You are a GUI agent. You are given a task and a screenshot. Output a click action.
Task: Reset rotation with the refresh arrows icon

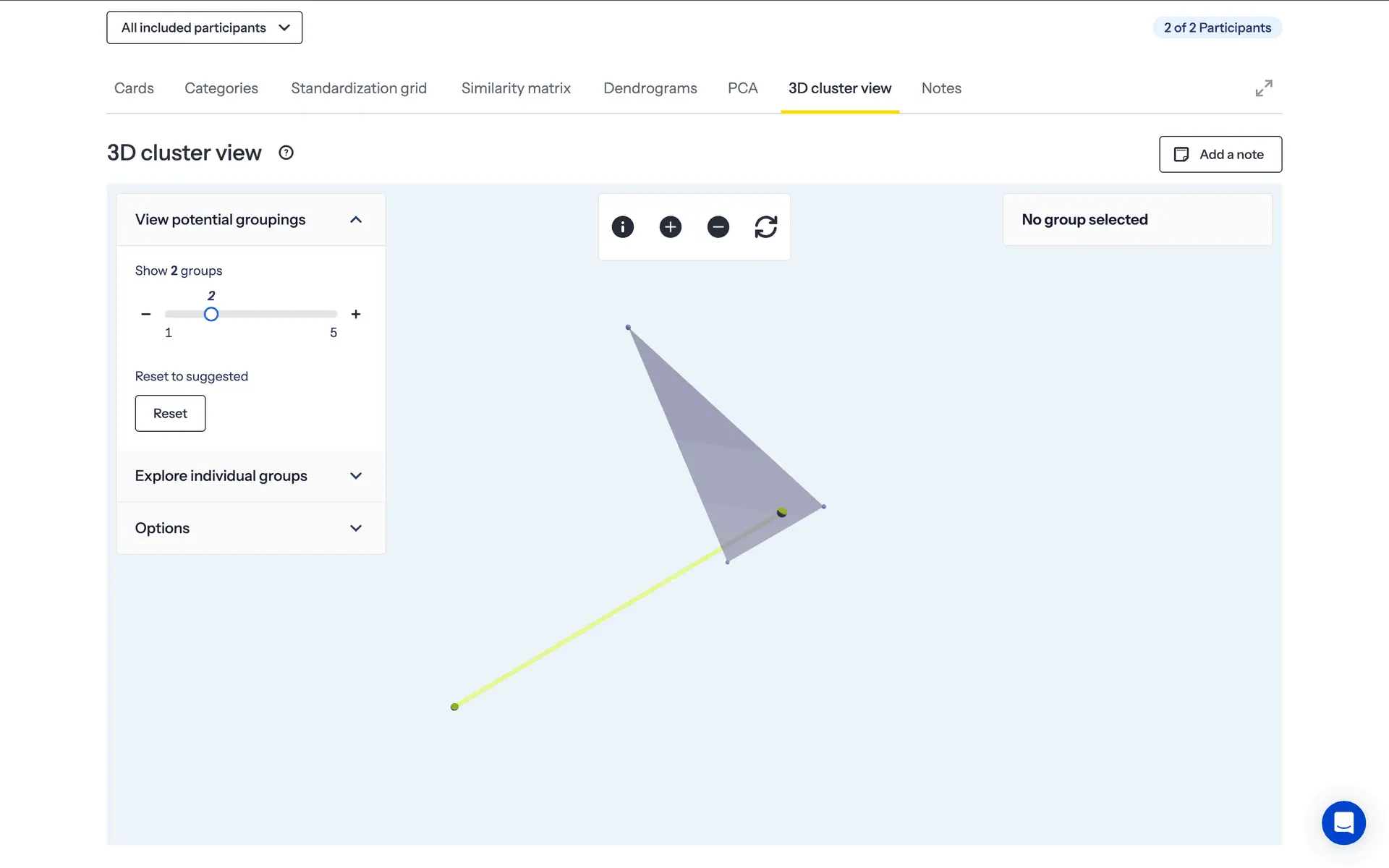point(765,227)
